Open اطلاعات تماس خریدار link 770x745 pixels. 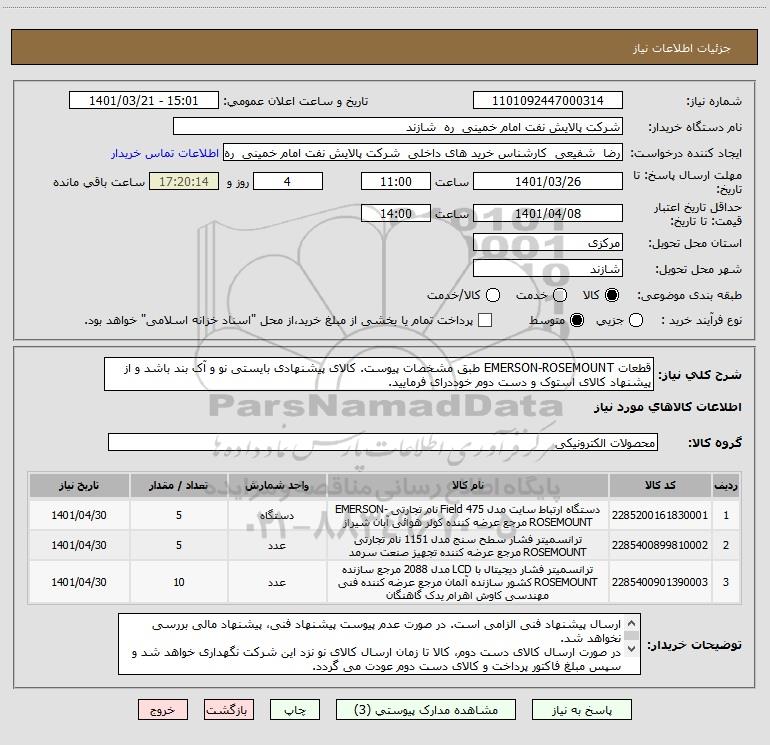165,153
